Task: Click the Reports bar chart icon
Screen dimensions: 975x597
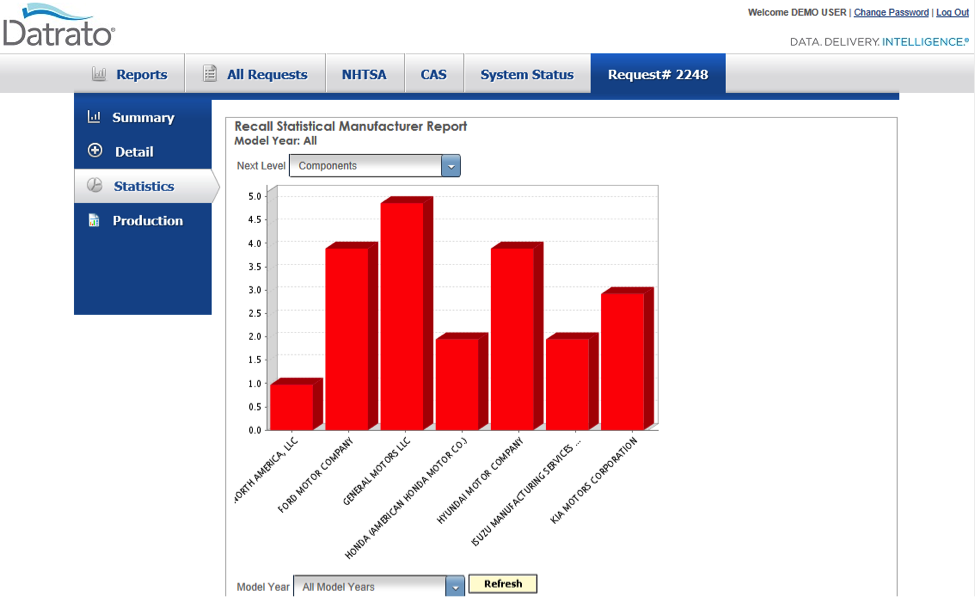Action: click(x=99, y=74)
